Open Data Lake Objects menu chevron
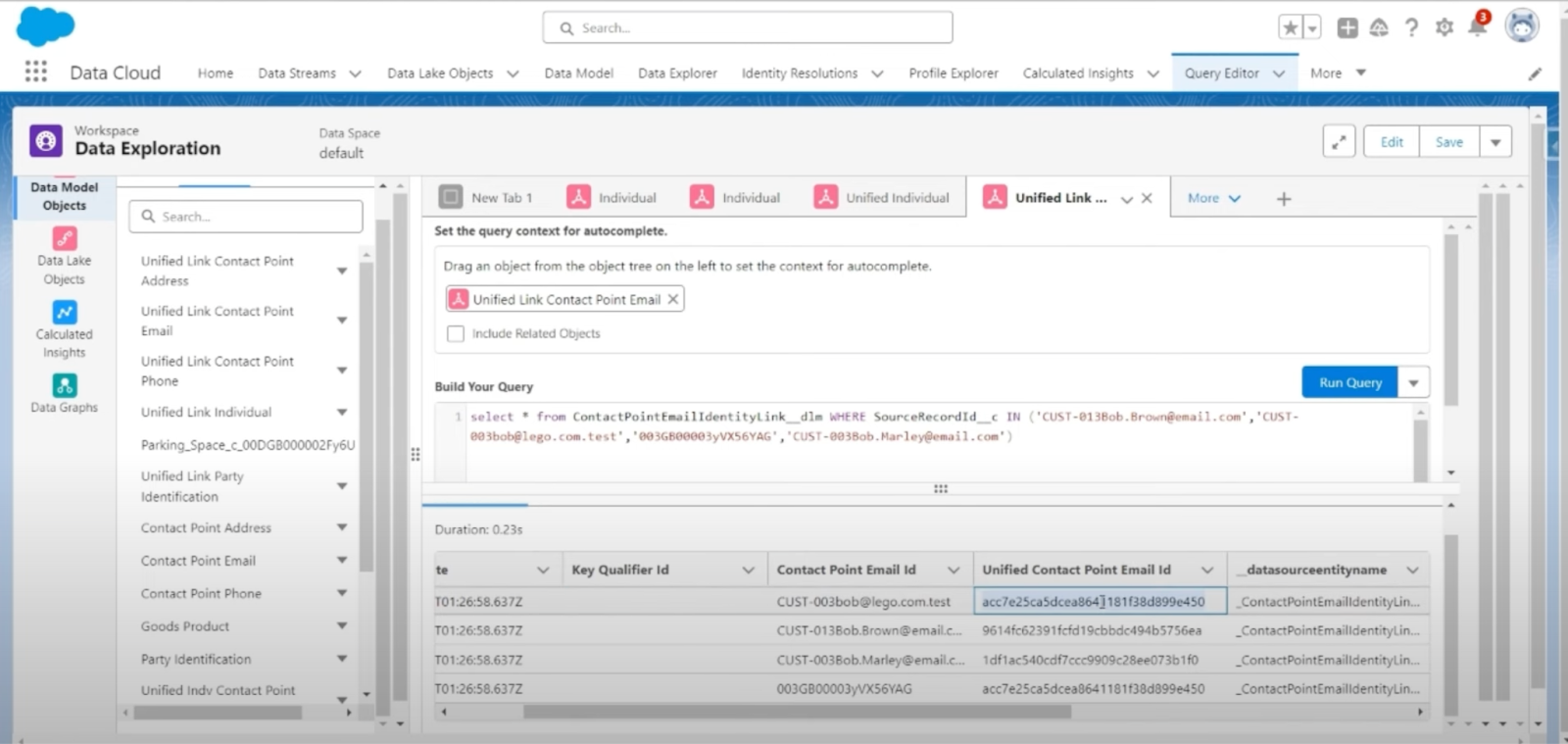This screenshot has width=1568, height=744. pos(512,74)
